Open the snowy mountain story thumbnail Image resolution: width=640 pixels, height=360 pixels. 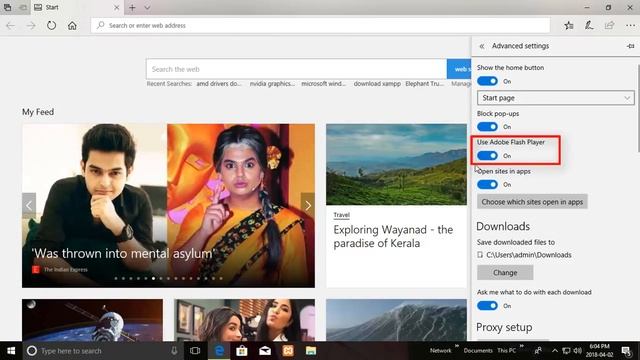click(x=396, y=320)
